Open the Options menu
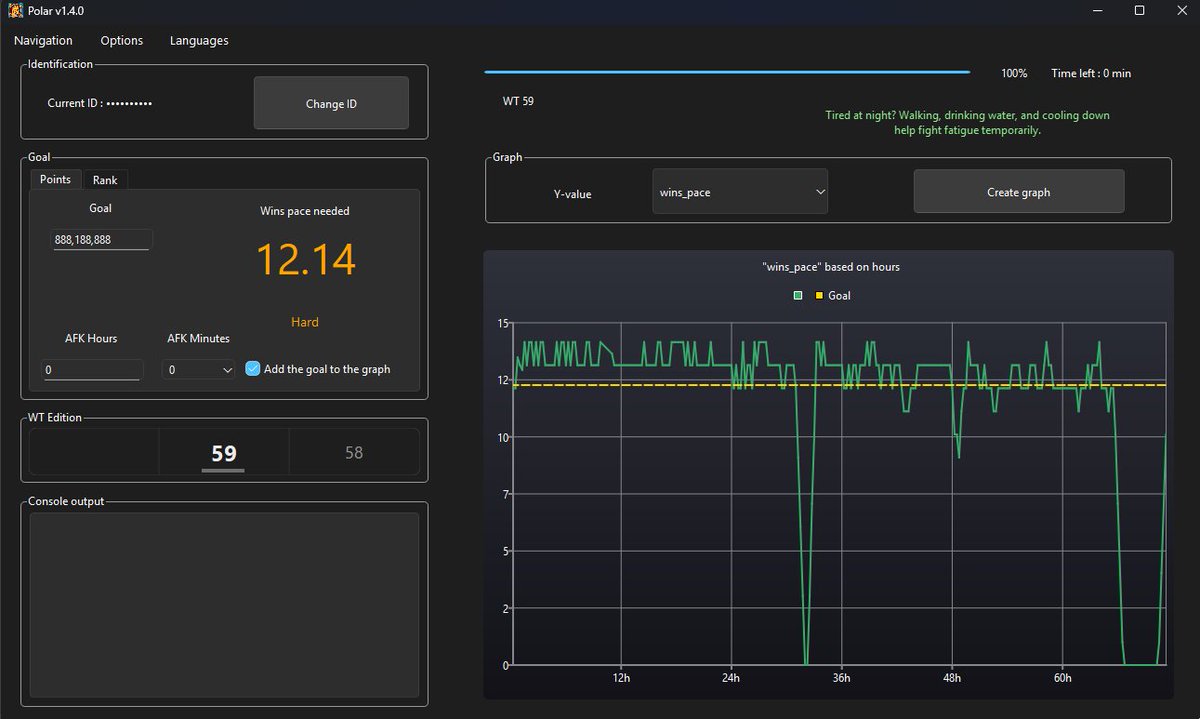The height and width of the screenshot is (719, 1200). [x=122, y=41]
